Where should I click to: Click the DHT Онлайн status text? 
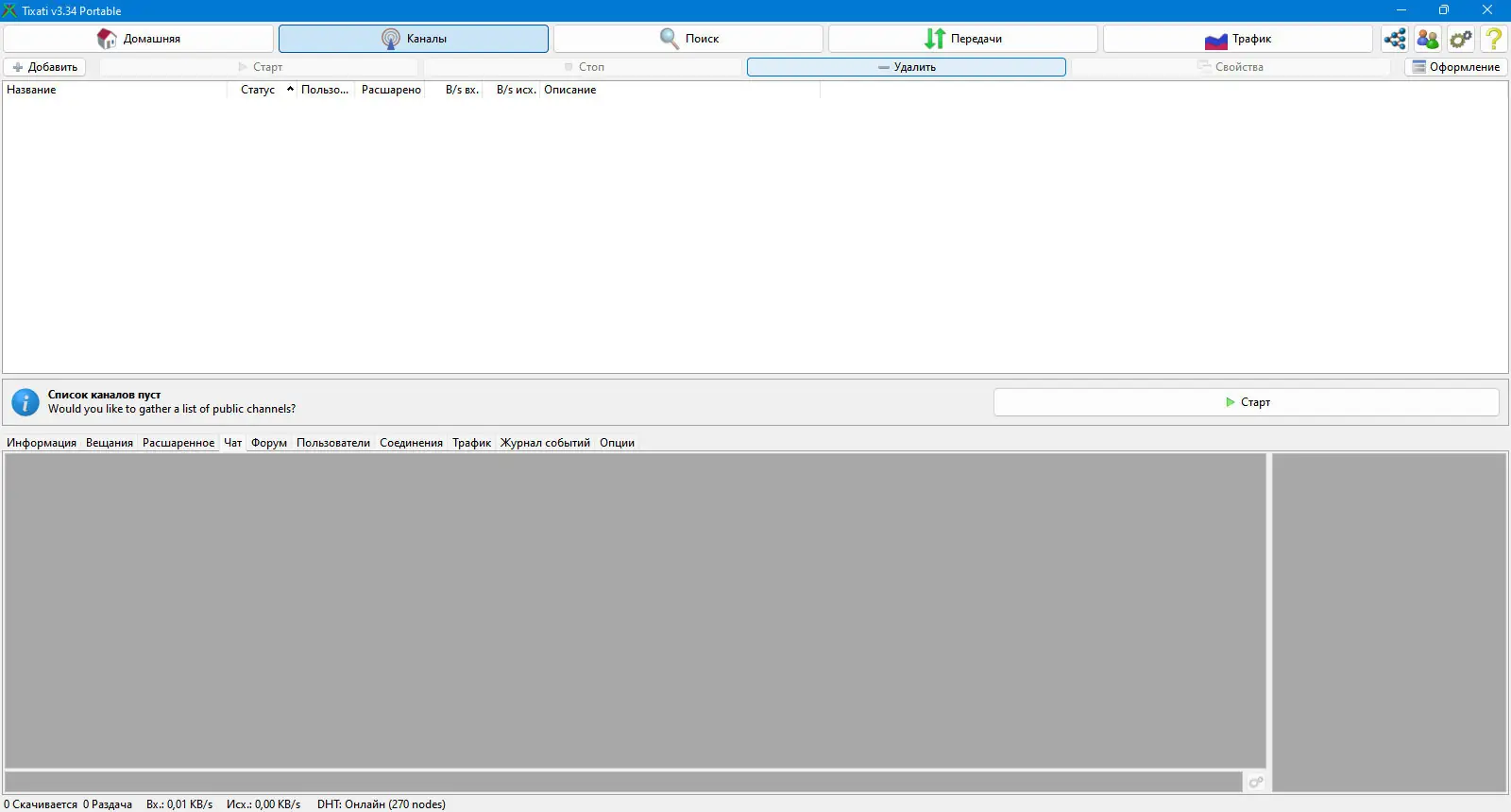point(382,804)
